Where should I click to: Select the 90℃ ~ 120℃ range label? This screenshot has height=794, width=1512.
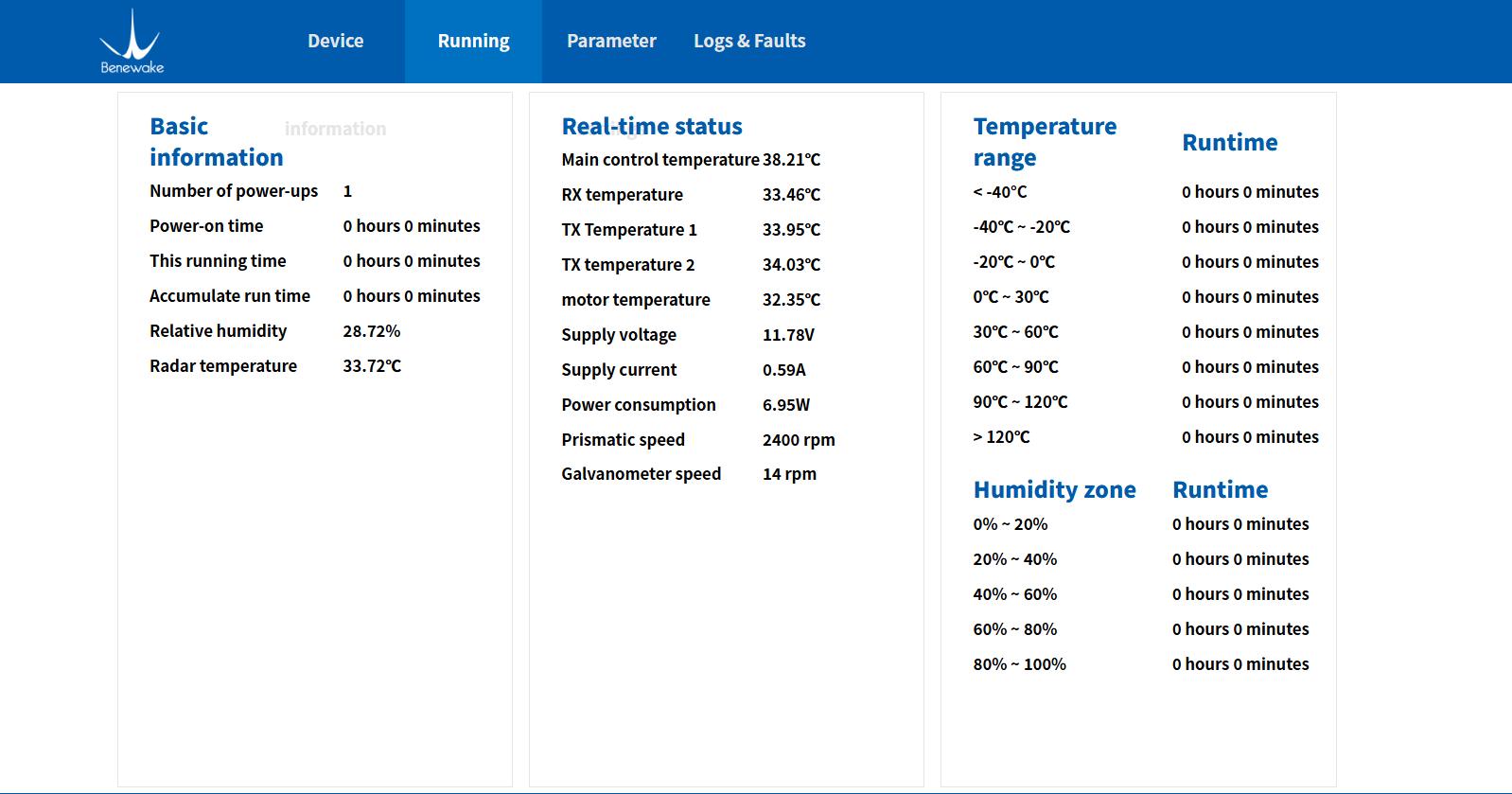(x=1020, y=402)
